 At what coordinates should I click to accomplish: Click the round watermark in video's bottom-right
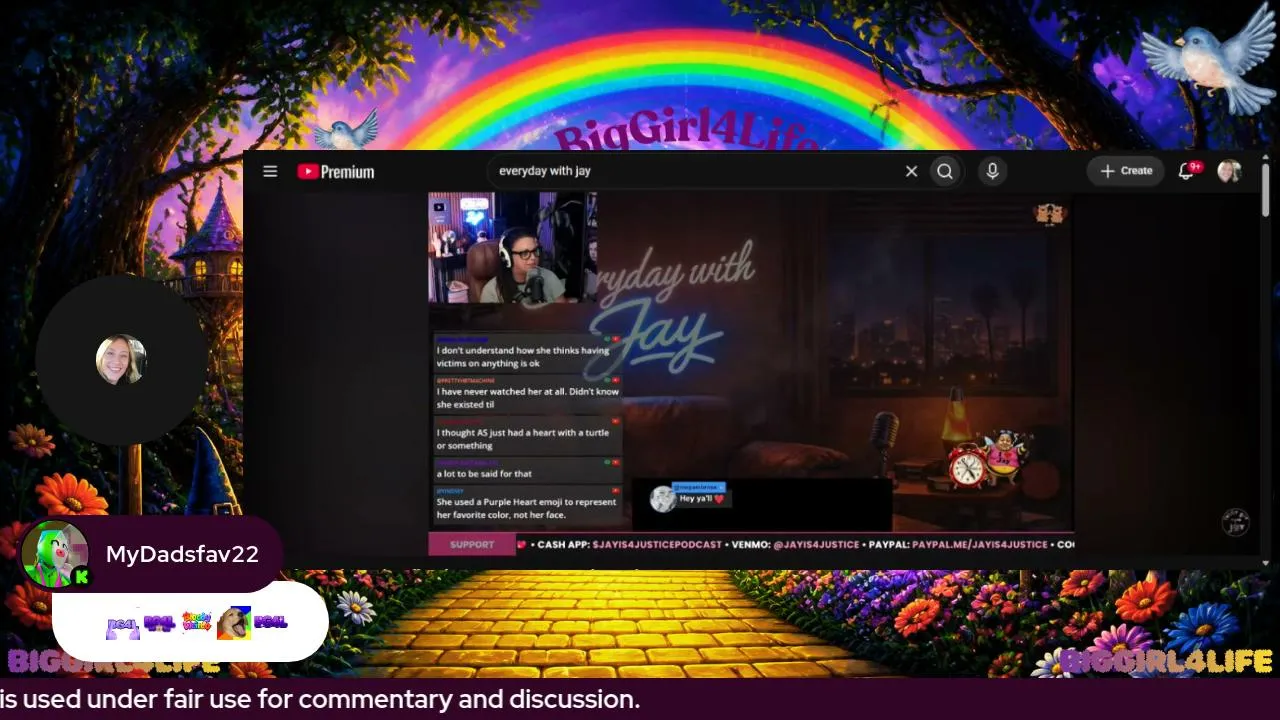[x=1236, y=522]
